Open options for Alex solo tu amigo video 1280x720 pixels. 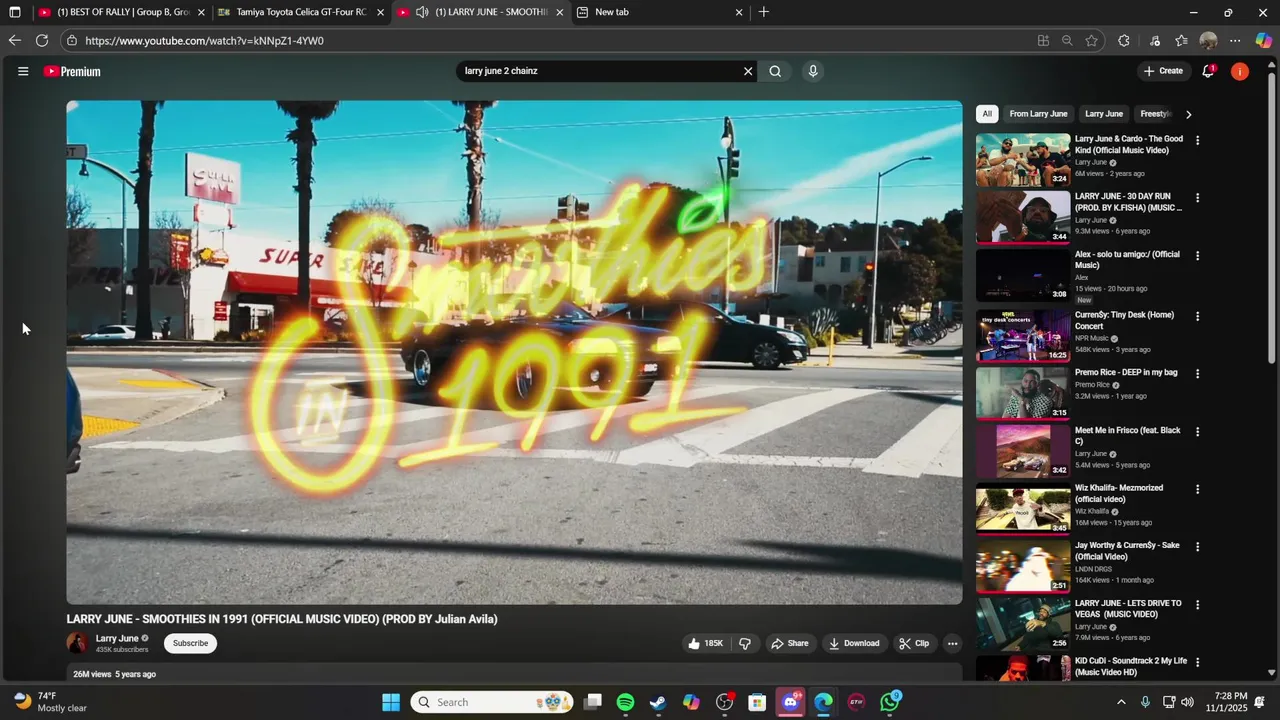click(x=1197, y=256)
